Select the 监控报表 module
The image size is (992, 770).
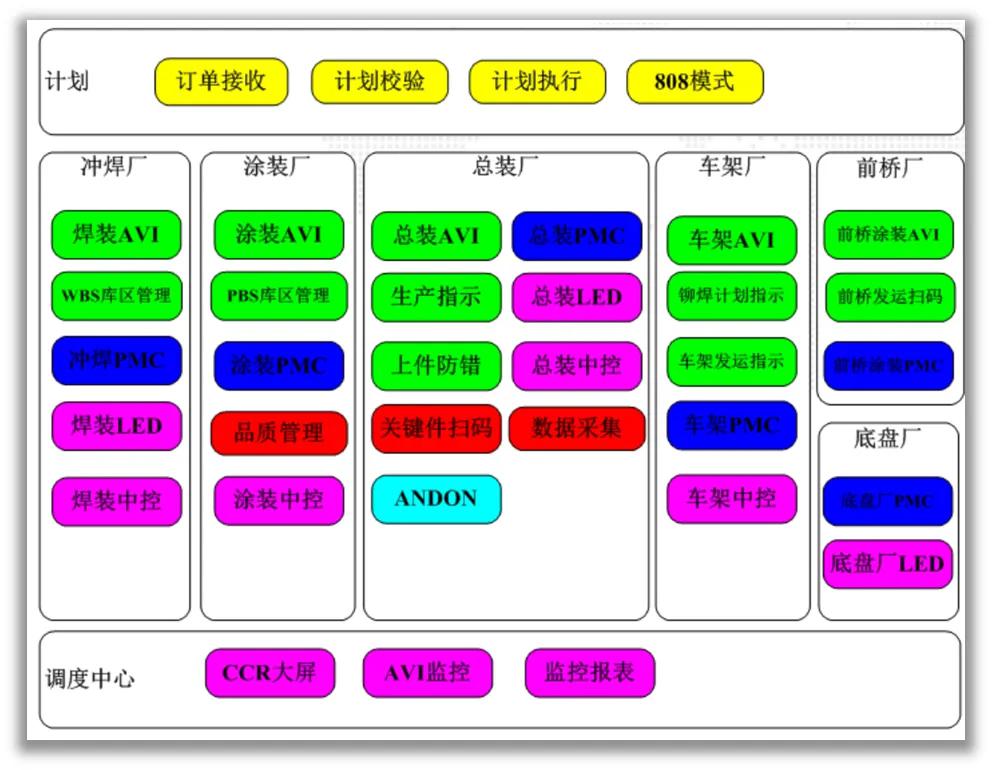(588, 672)
